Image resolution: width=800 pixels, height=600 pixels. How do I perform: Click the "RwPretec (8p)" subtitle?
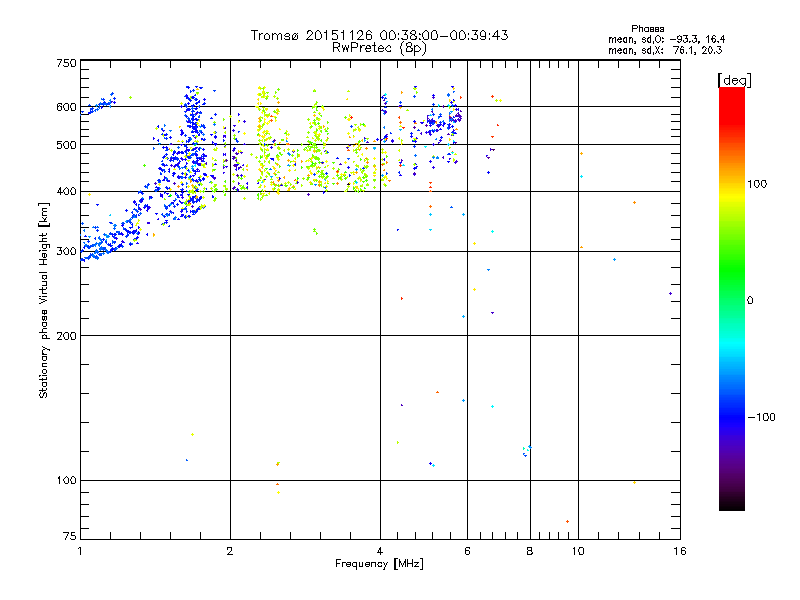379,48
